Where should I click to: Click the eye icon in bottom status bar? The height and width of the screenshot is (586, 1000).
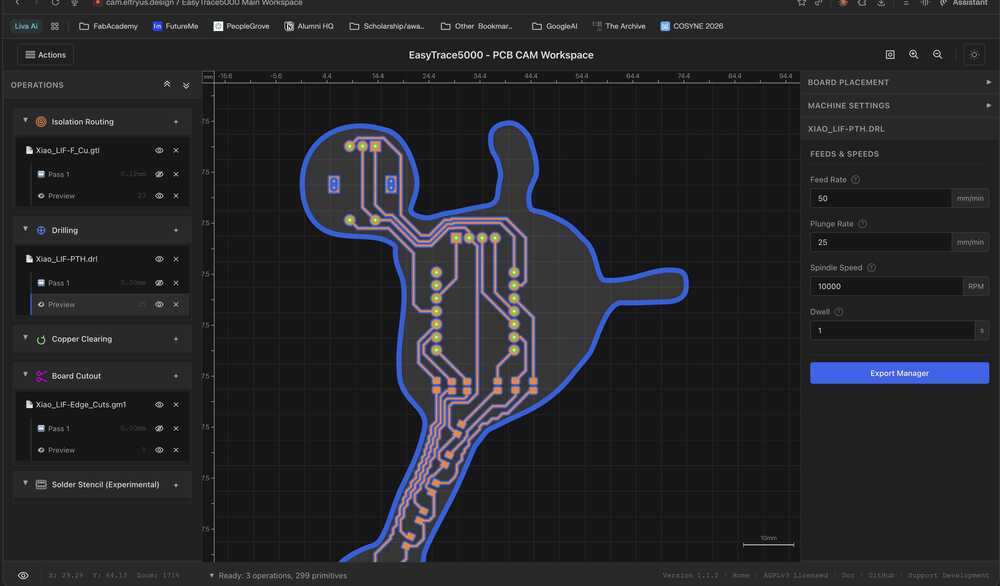[x=23, y=575]
